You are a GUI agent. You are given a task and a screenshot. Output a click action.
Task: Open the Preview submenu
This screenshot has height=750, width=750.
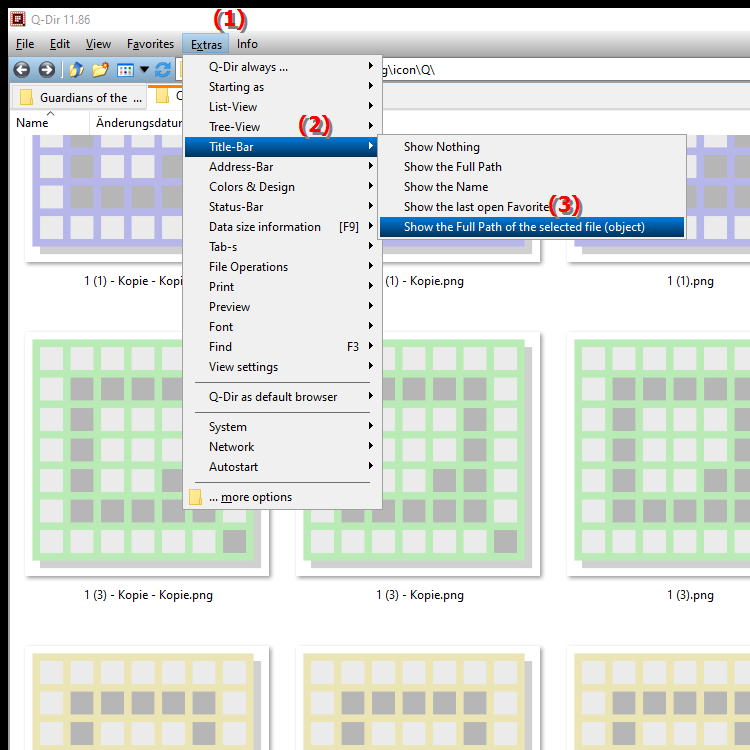(283, 307)
